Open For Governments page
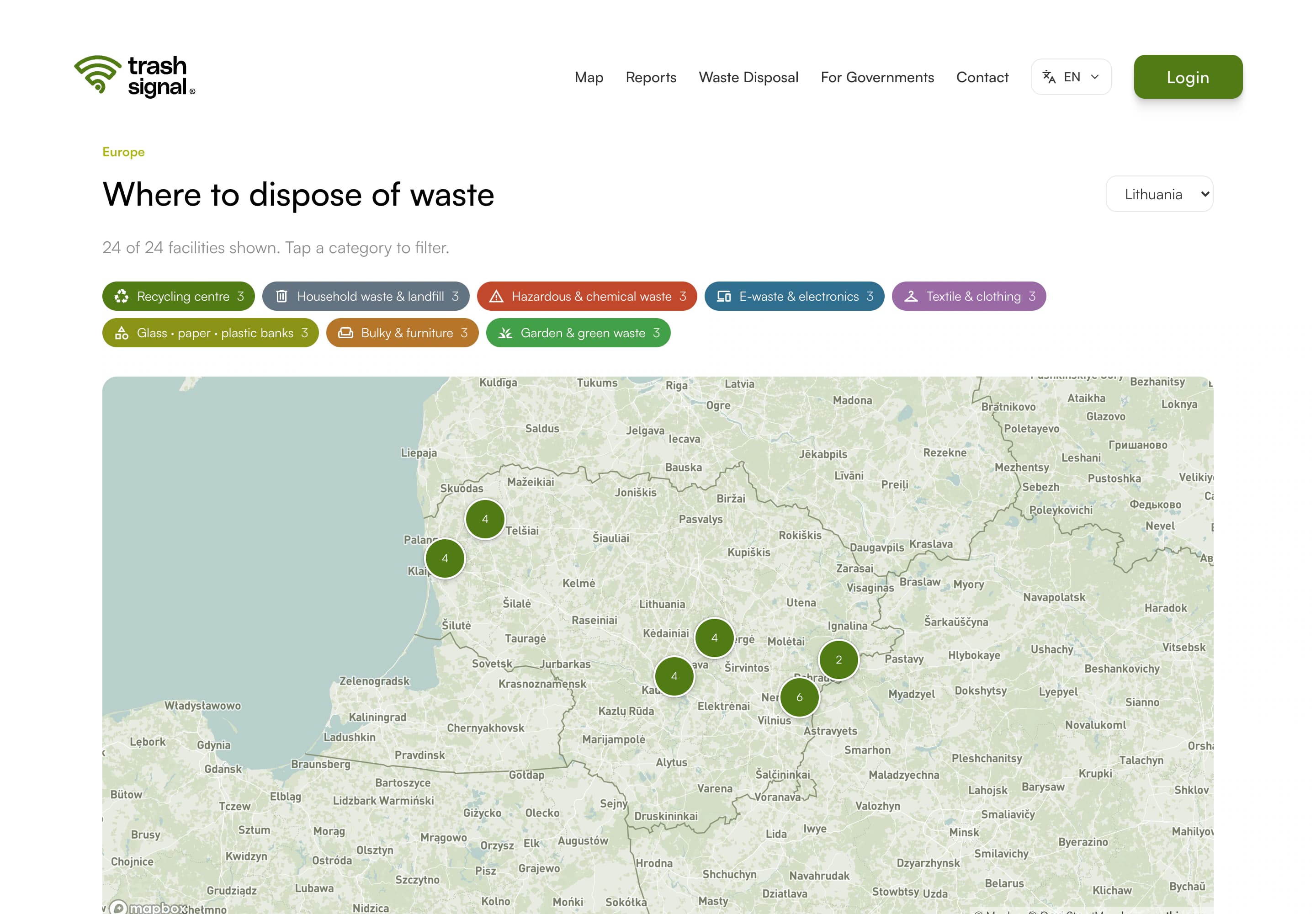The width and height of the screenshot is (1316, 914). pyautogui.click(x=877, y=77)
